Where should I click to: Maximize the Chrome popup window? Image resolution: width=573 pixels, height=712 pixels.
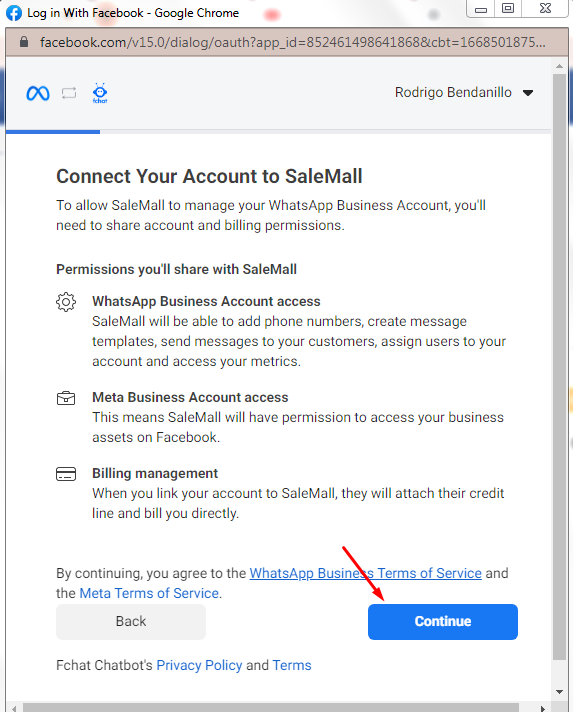[x=508, y=8]
